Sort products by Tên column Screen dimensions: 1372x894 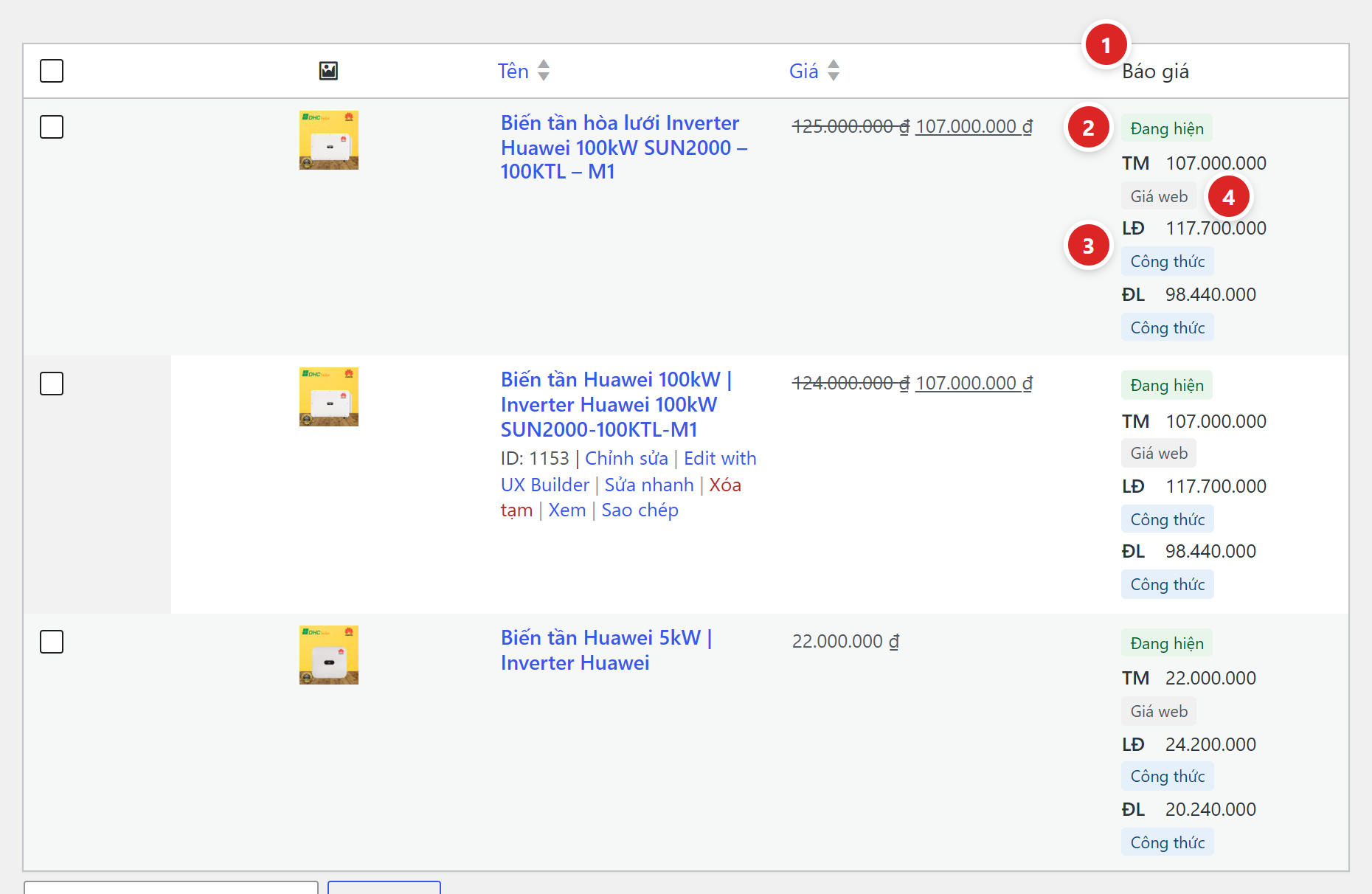(513, 71)
